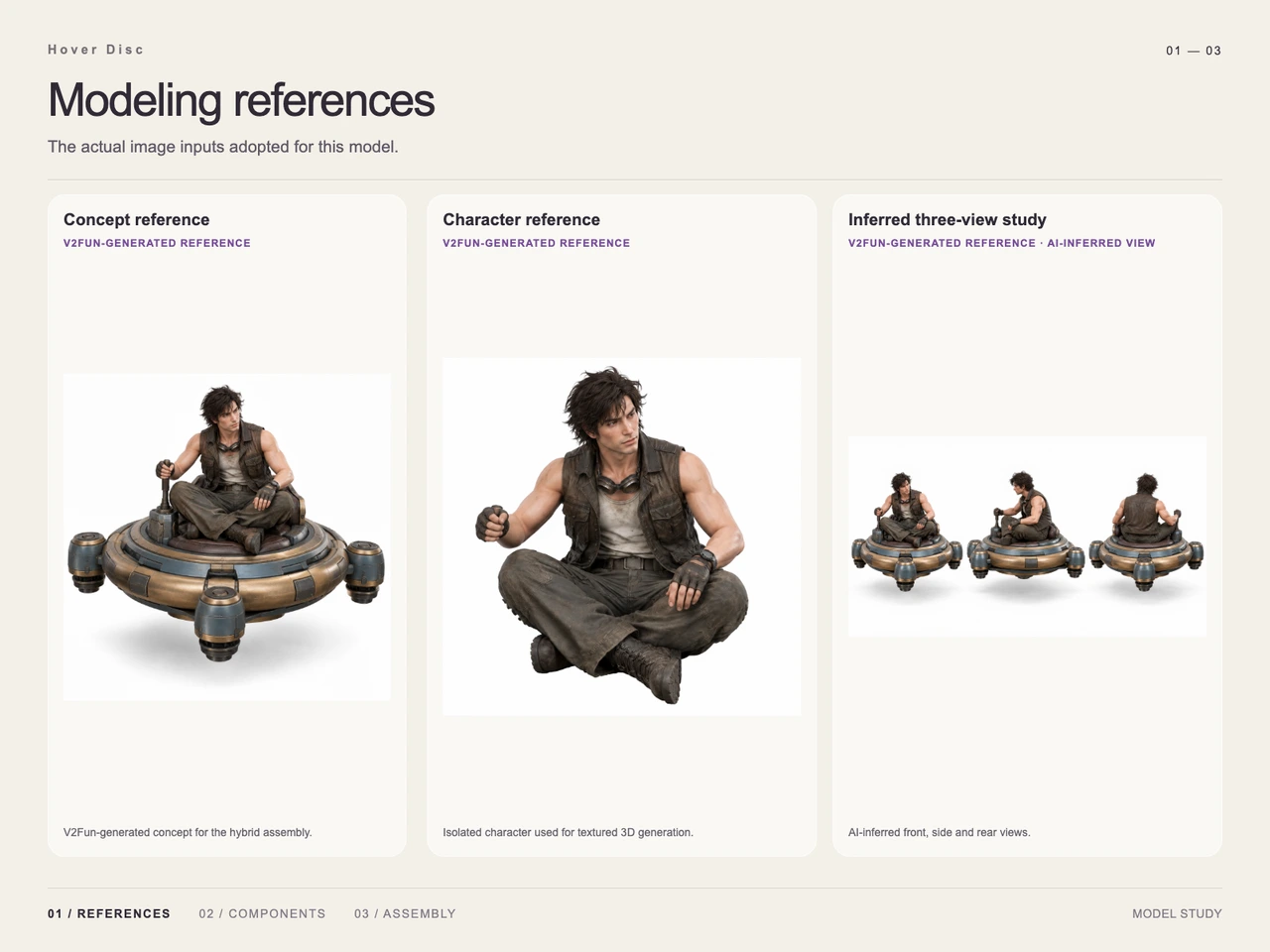The height and width of the screenshot is (952, 1270).
Task: Select the 'Hover Disc' title label
Action: [x=95, y=50]
